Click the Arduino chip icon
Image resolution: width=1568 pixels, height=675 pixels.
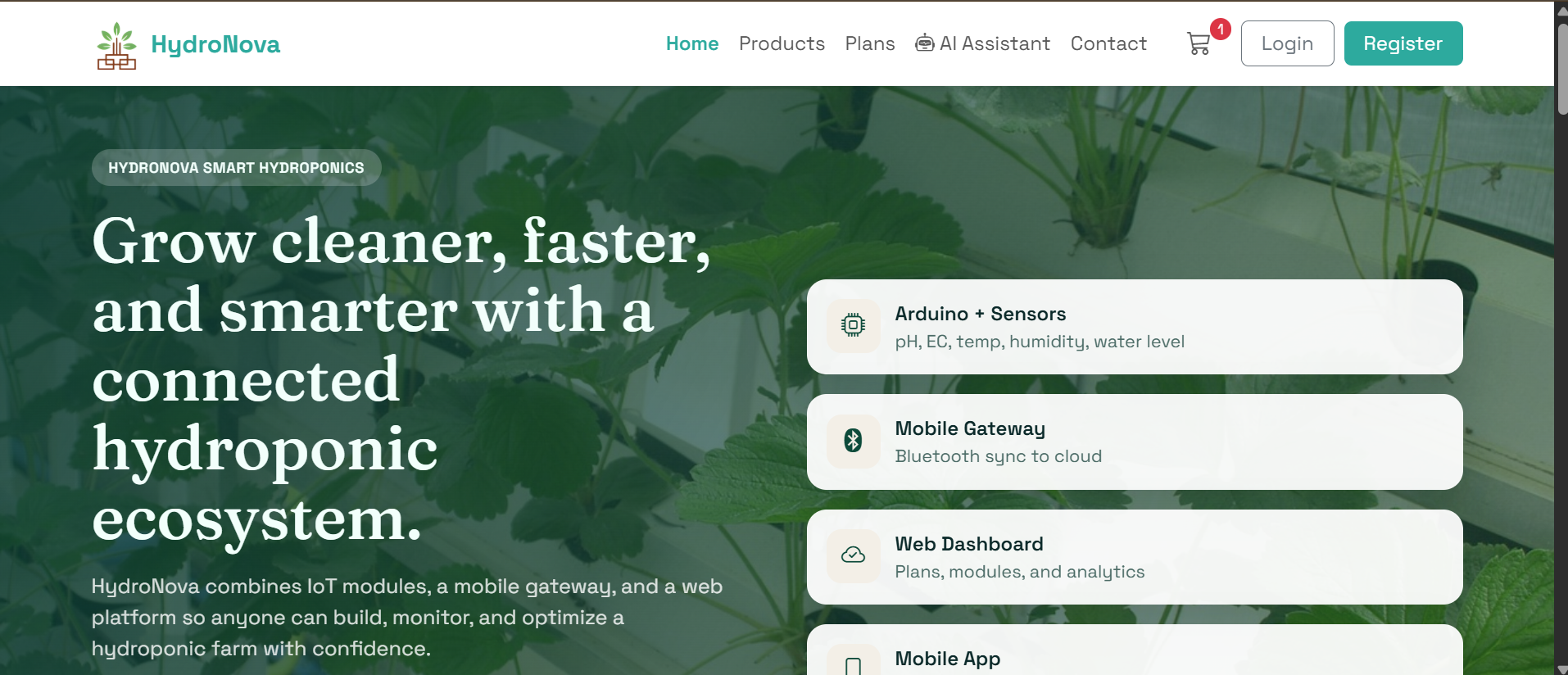853,325
